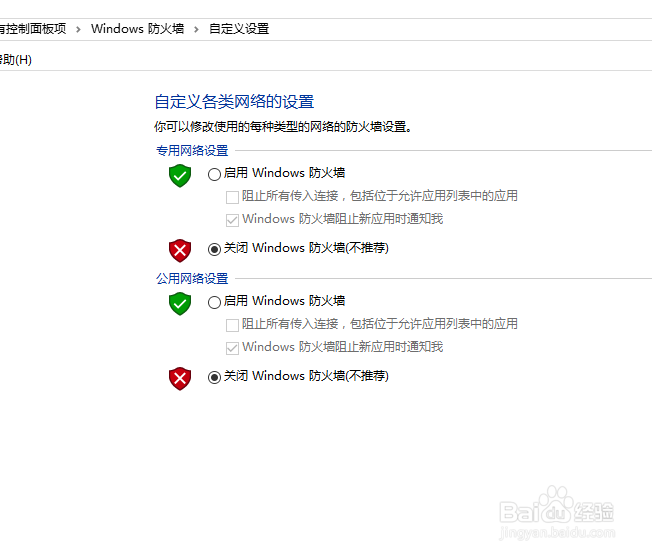The image size is (652, 555).
Task: Toggle 防火墙阻止新应用时通知我 under public network
Action: pos(232,348)
